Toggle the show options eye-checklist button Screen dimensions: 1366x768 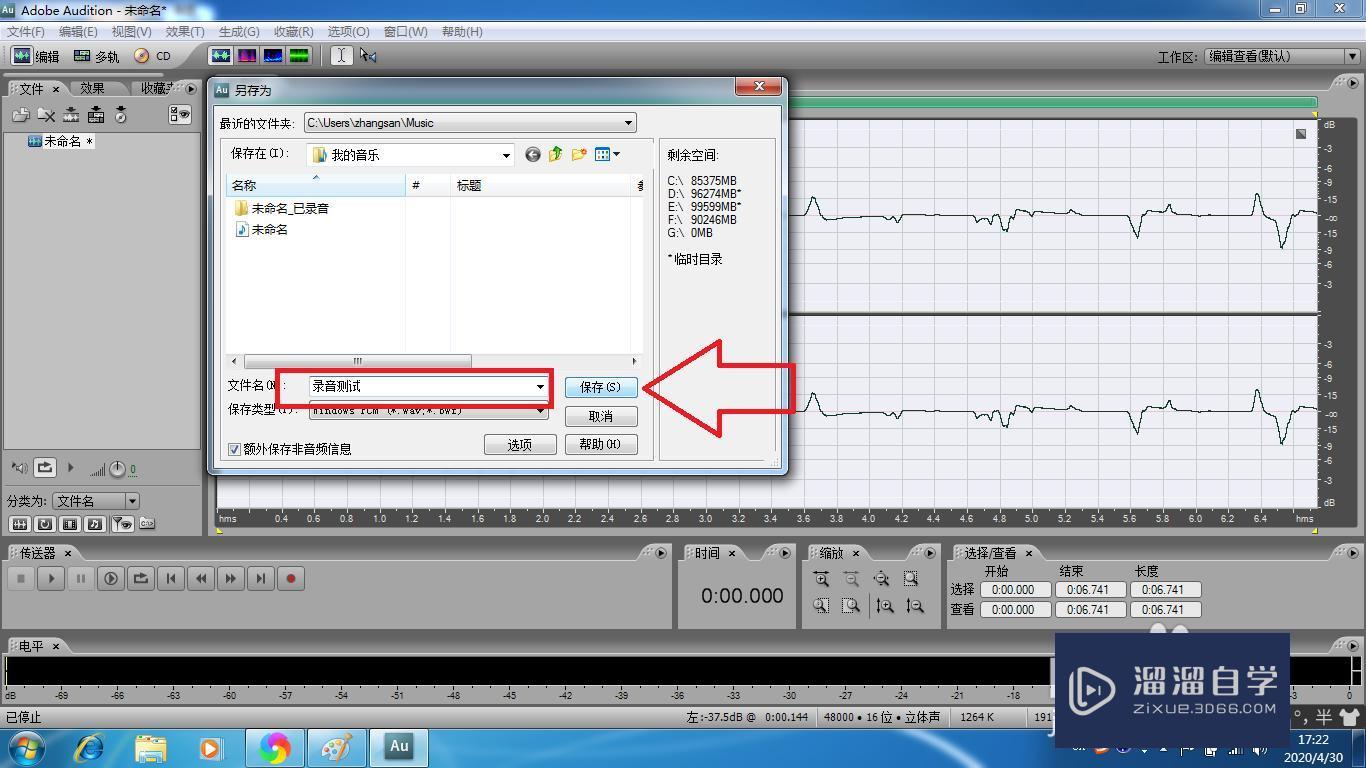(x=179, y=115)
